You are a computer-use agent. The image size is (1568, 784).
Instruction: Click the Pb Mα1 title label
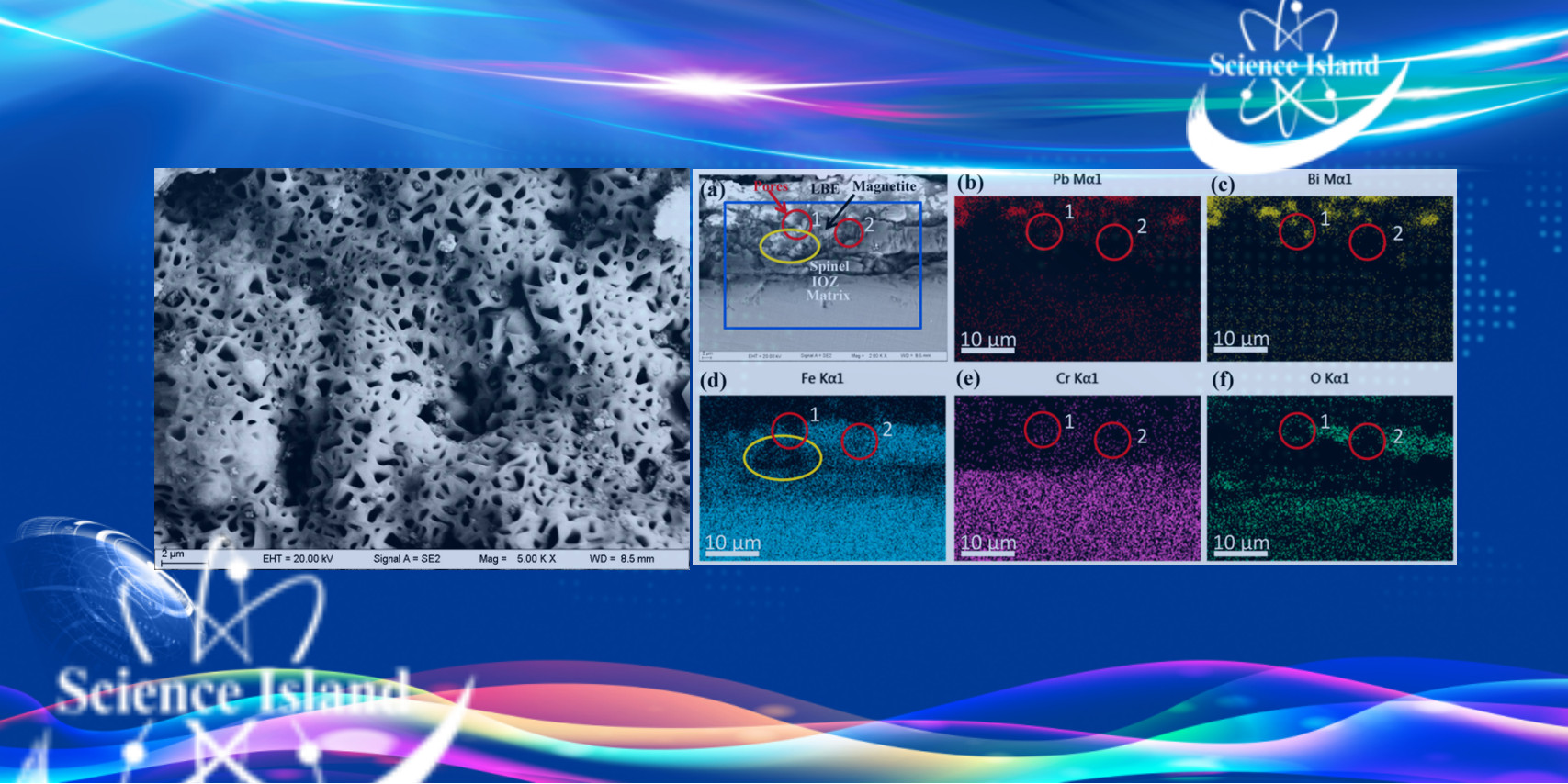(1077, 179)
